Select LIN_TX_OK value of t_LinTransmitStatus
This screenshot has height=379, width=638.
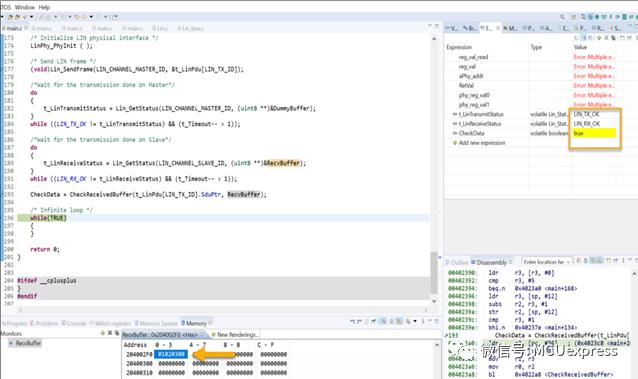pyautogui.click(x=586, y=114)
